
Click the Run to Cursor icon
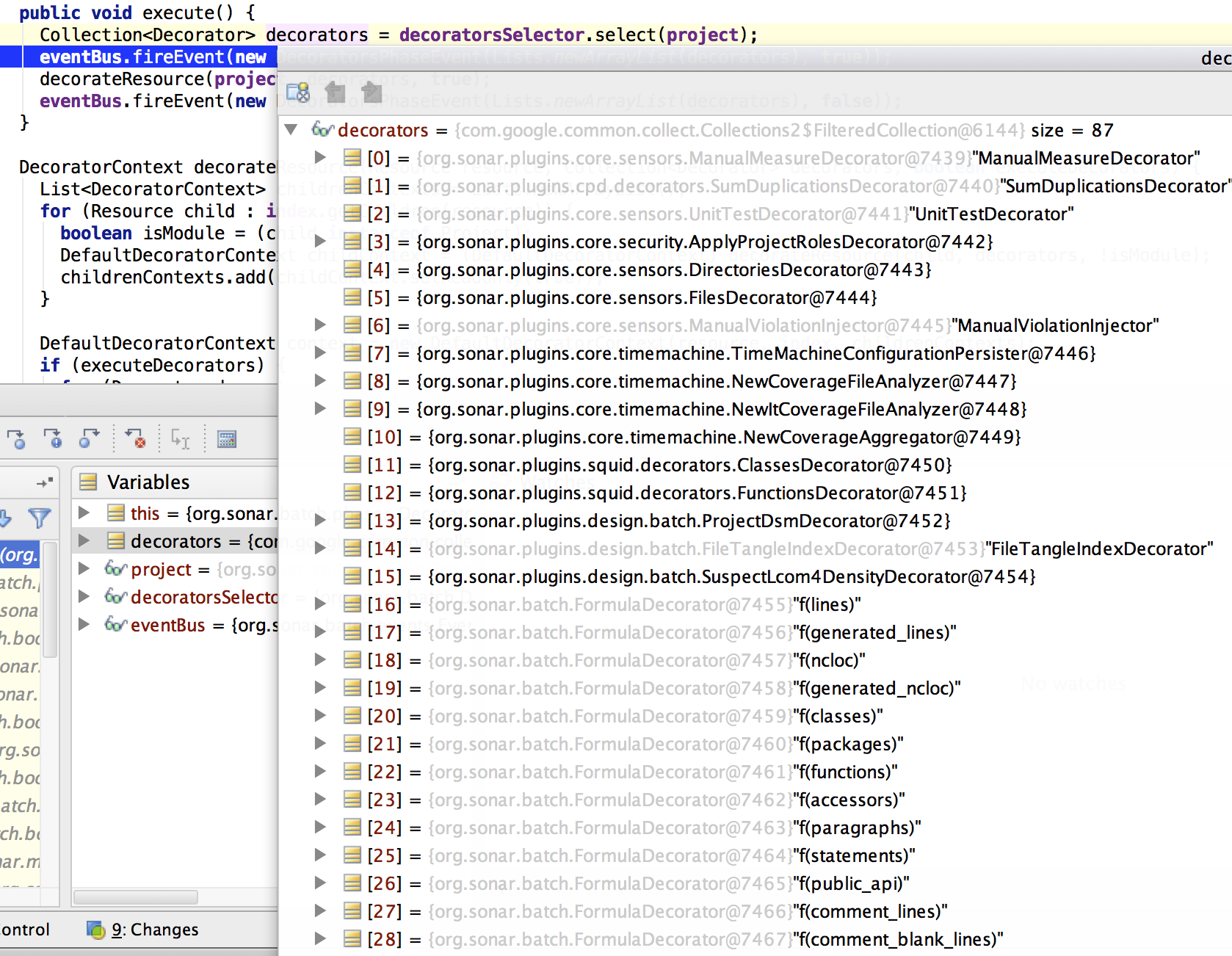[x=181, y=439]
